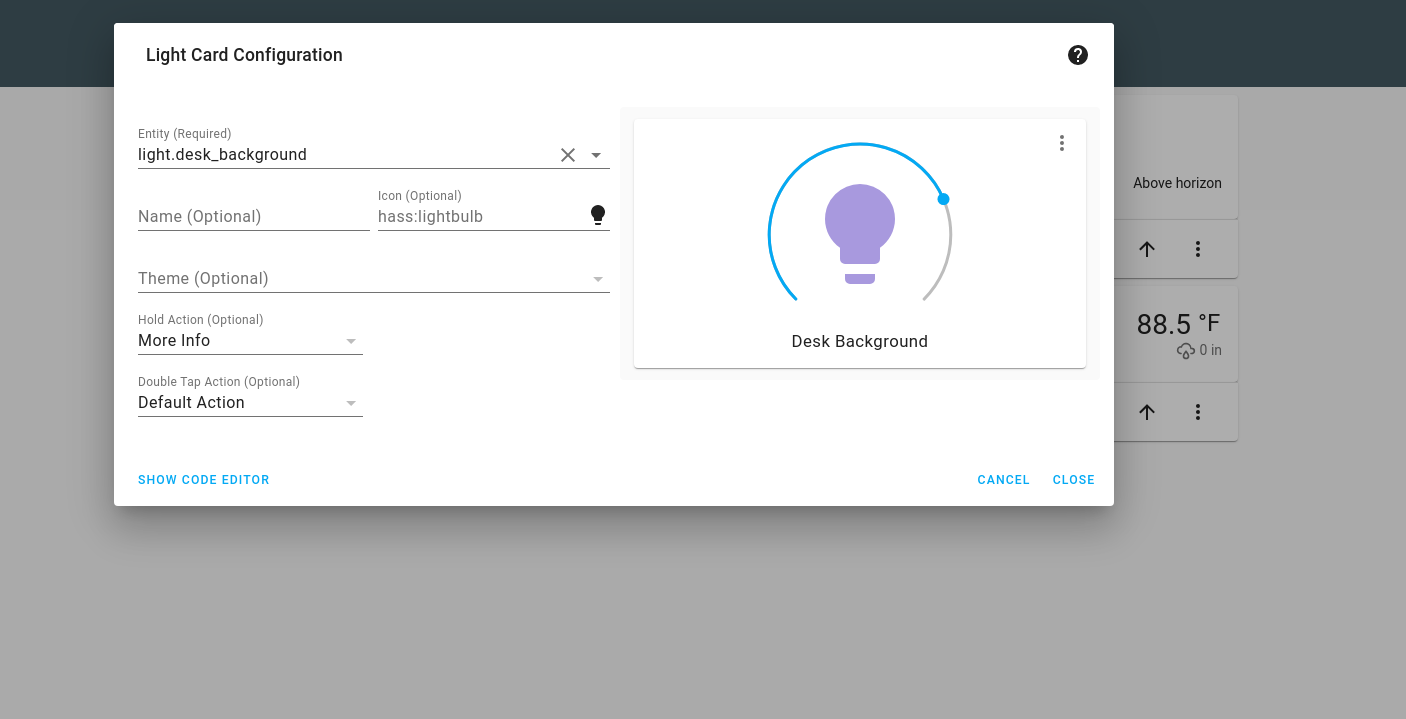This screenshot has height=719, width=1406.
Task: Expand the entity dropdown for light.desk_background
Action: 596,155
